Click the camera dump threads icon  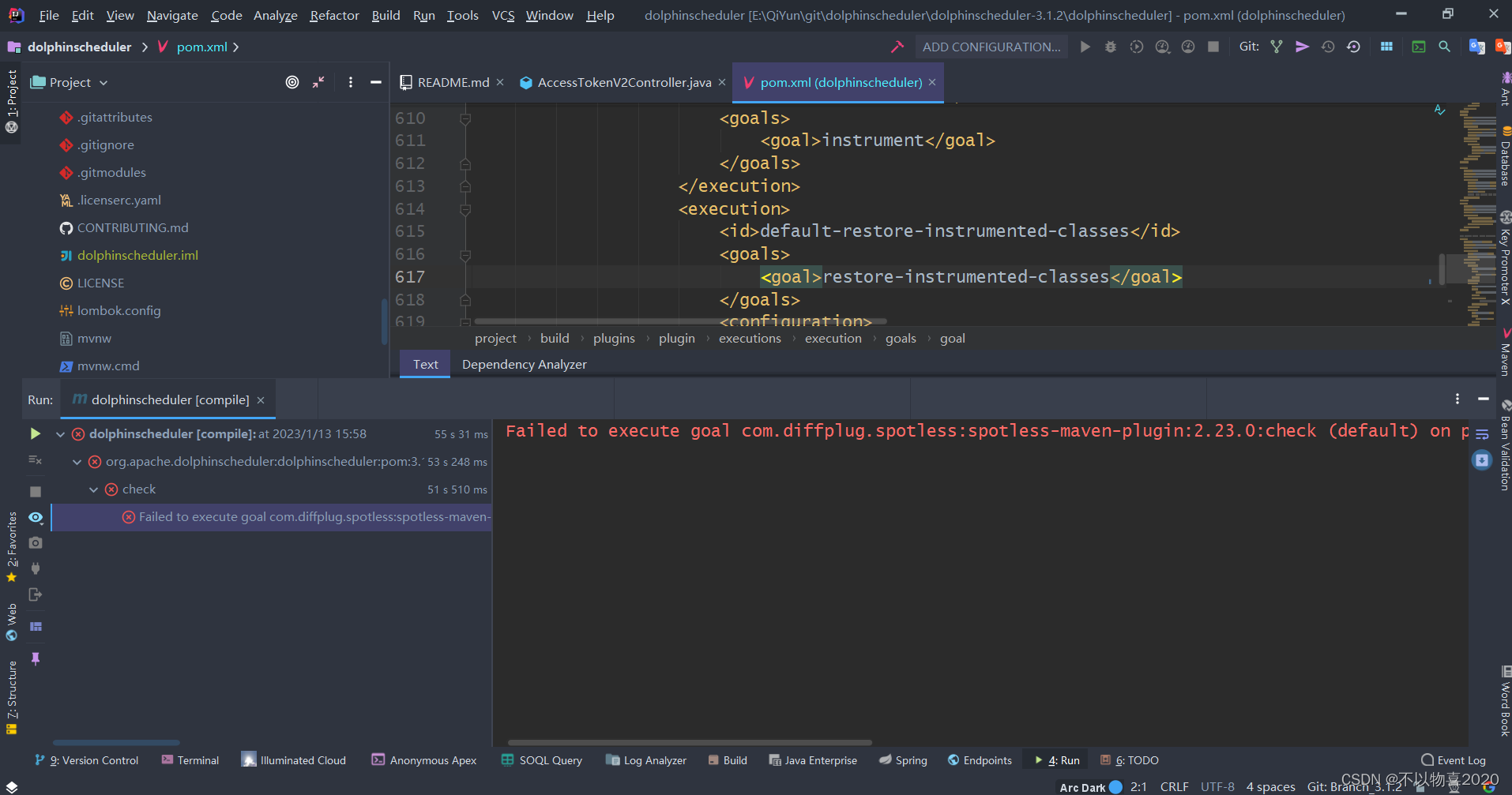pos(36,543)
